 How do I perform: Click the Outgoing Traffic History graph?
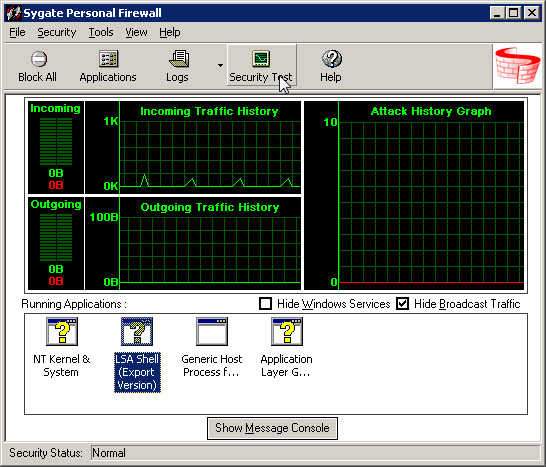(193, 243)
